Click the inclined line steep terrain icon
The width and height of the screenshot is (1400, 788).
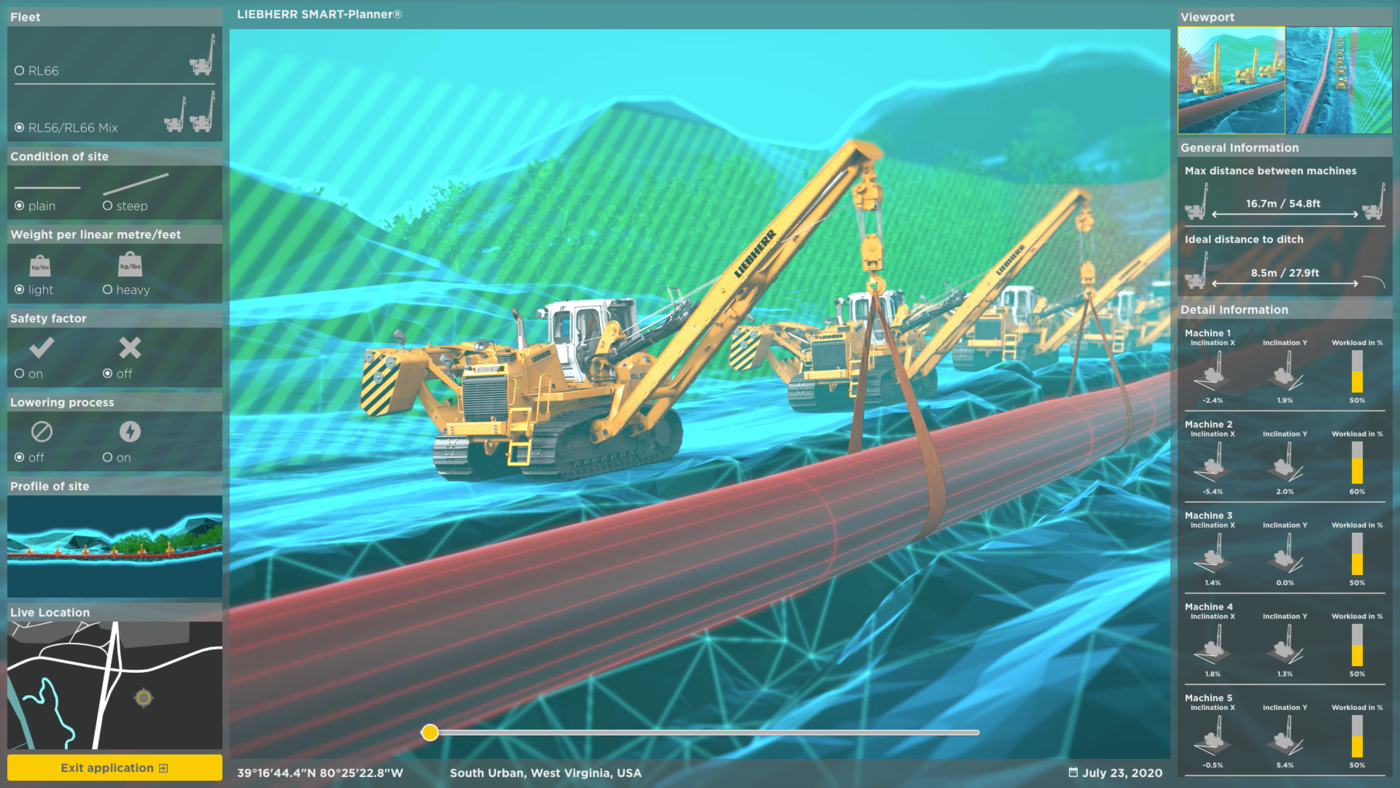135,184
